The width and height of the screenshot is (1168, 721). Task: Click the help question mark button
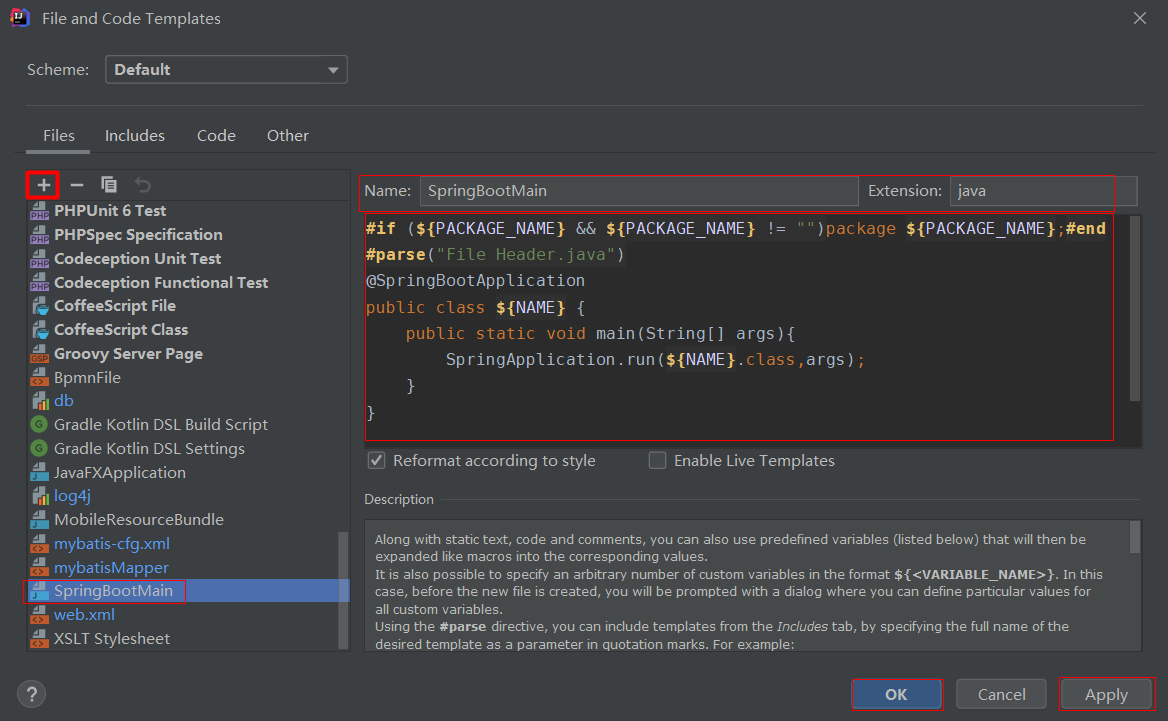tap(31, 694)
